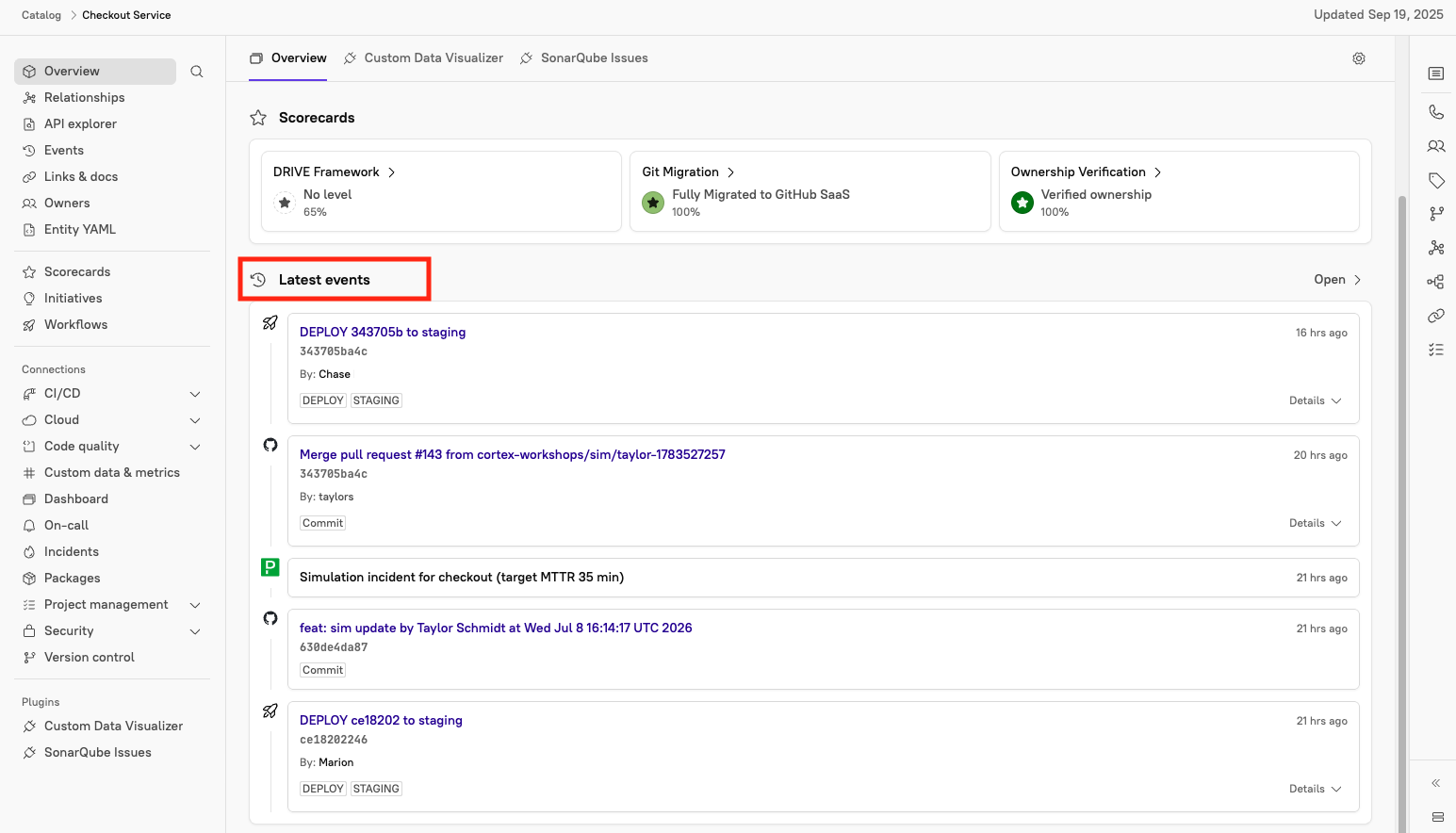The width and height of the screenshot is (1456, 833).
Task: Expand Details for DEPLOY ce18202 event
Action: click(1316, 789)
